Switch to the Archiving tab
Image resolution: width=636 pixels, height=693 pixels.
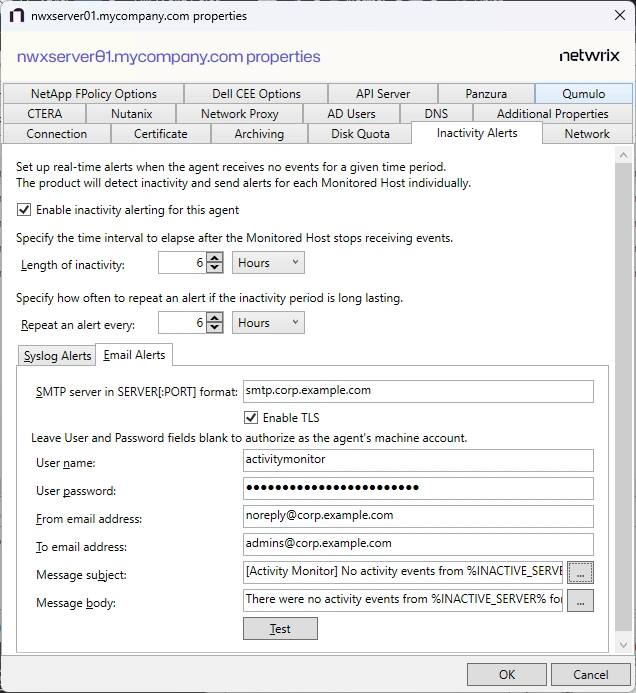pos(259,133)
